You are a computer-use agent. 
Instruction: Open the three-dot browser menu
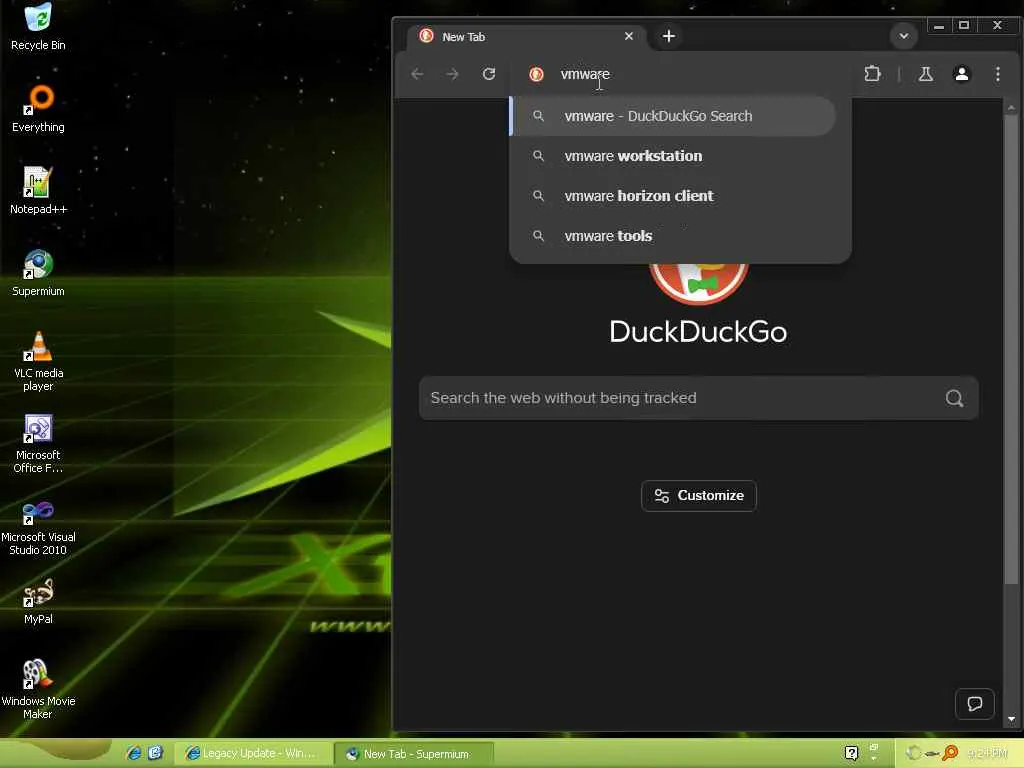(x=998, y=74)
